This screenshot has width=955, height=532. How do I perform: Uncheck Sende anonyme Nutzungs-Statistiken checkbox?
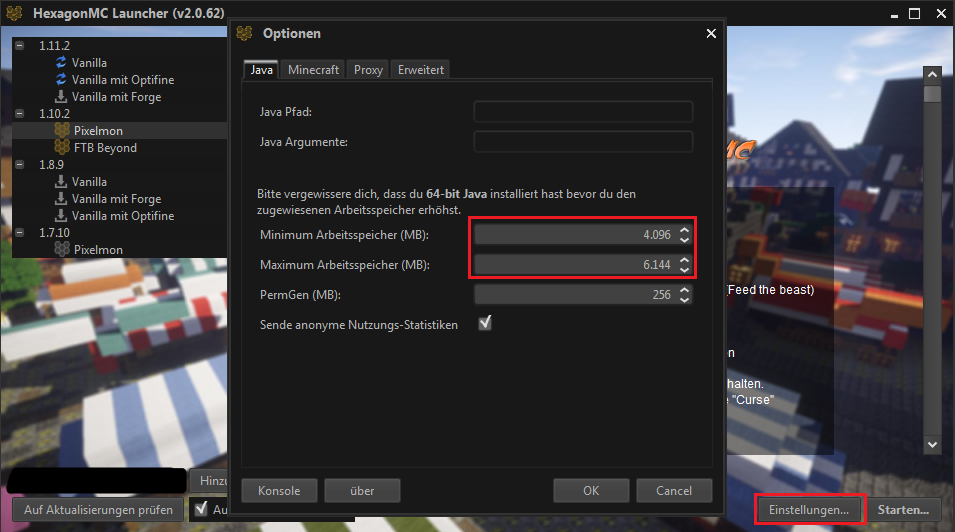(x=485, y=323)
